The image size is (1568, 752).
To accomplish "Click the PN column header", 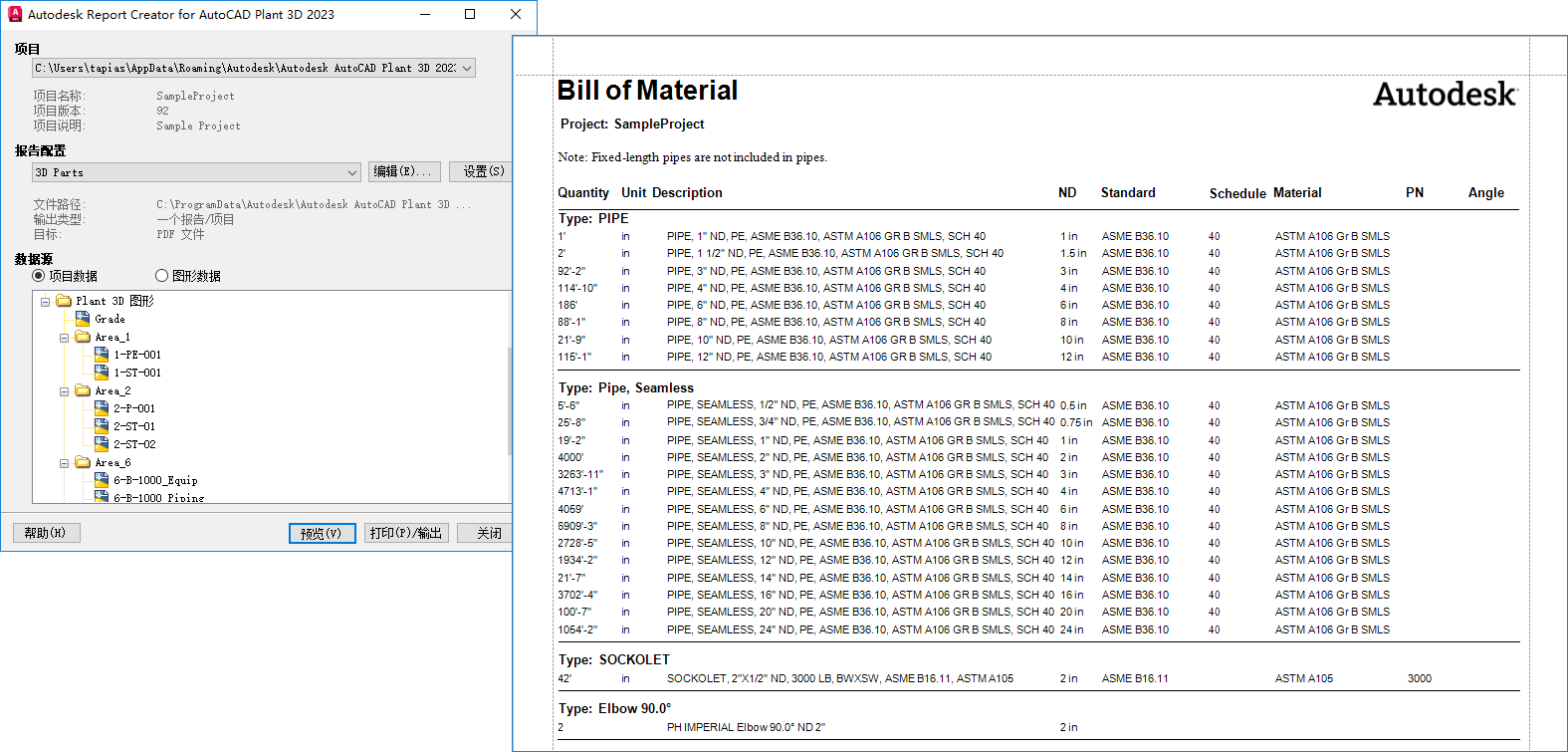I will click(x=1415, y=192).
